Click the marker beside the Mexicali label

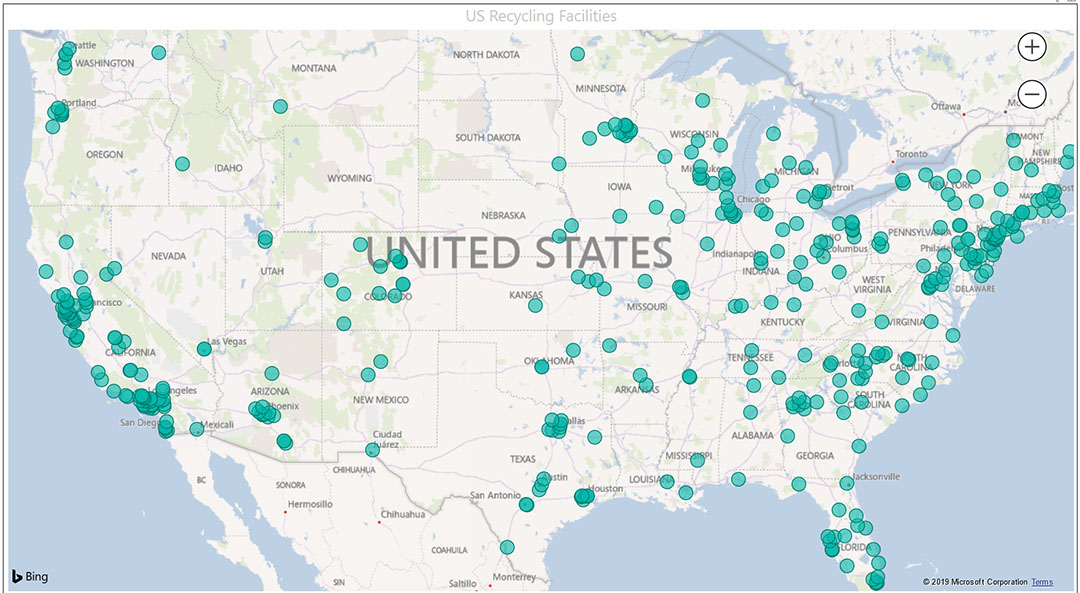pos(196,429)
